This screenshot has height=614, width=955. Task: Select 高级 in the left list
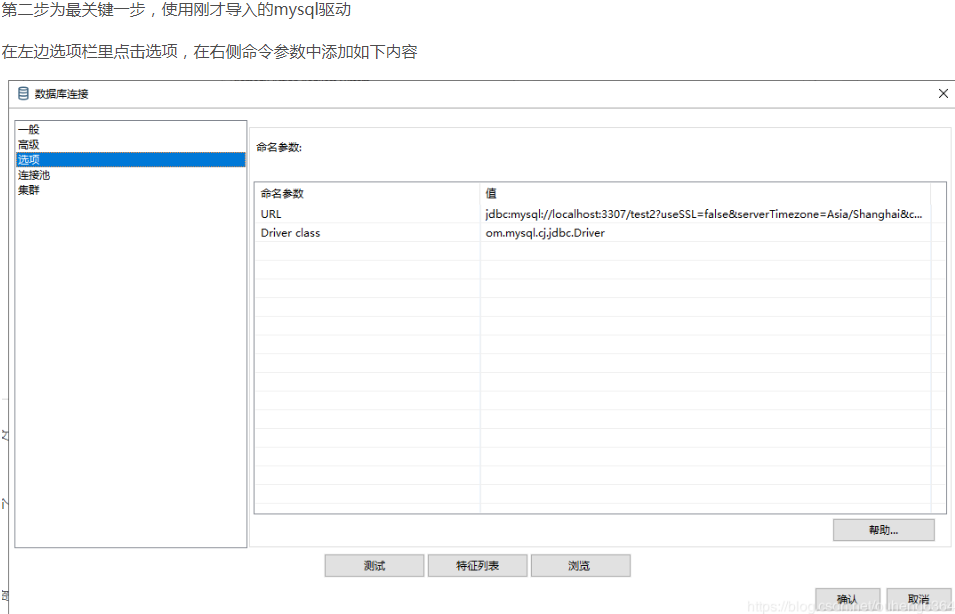[29, 144]
